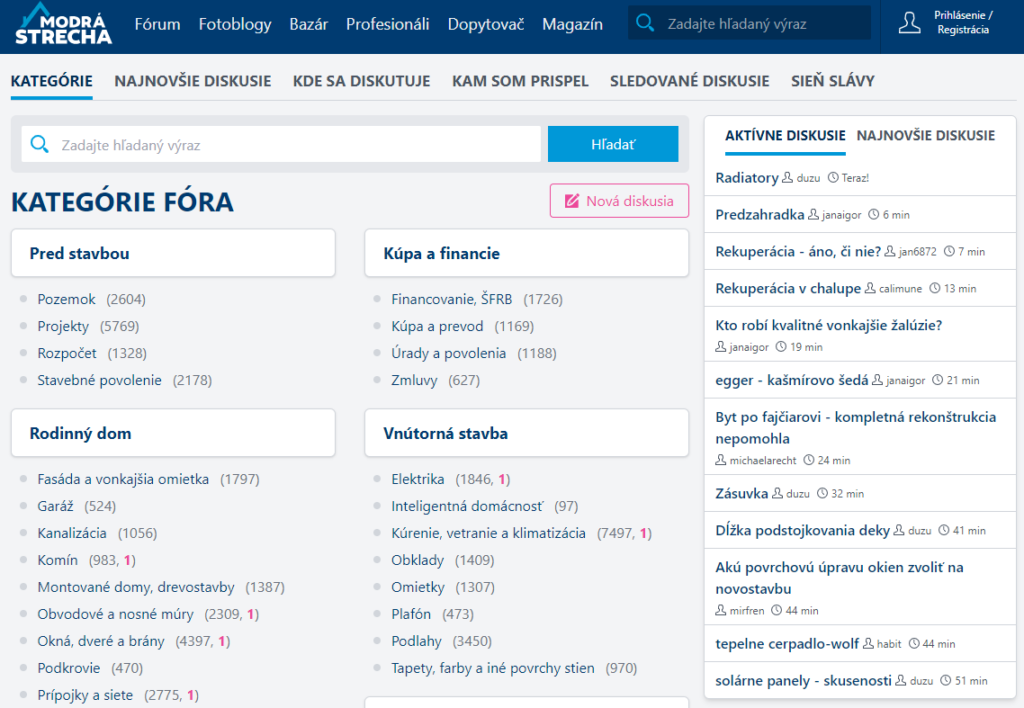Switch to the Sieň slávy tab
The height and width of the screenshot is (708, 1024).
click(832, 81)
